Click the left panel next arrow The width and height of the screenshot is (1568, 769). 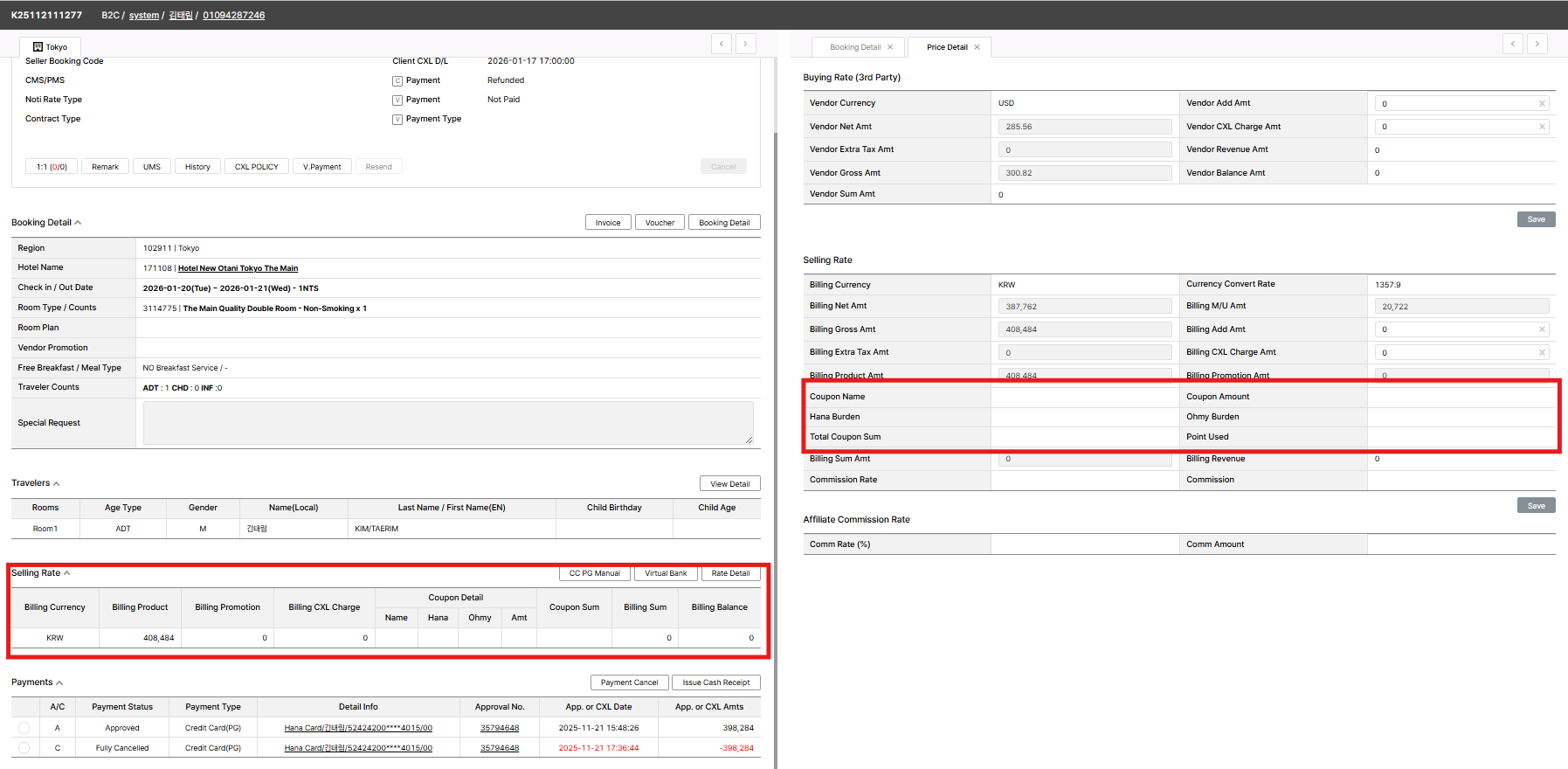click(x=745, y=44)
